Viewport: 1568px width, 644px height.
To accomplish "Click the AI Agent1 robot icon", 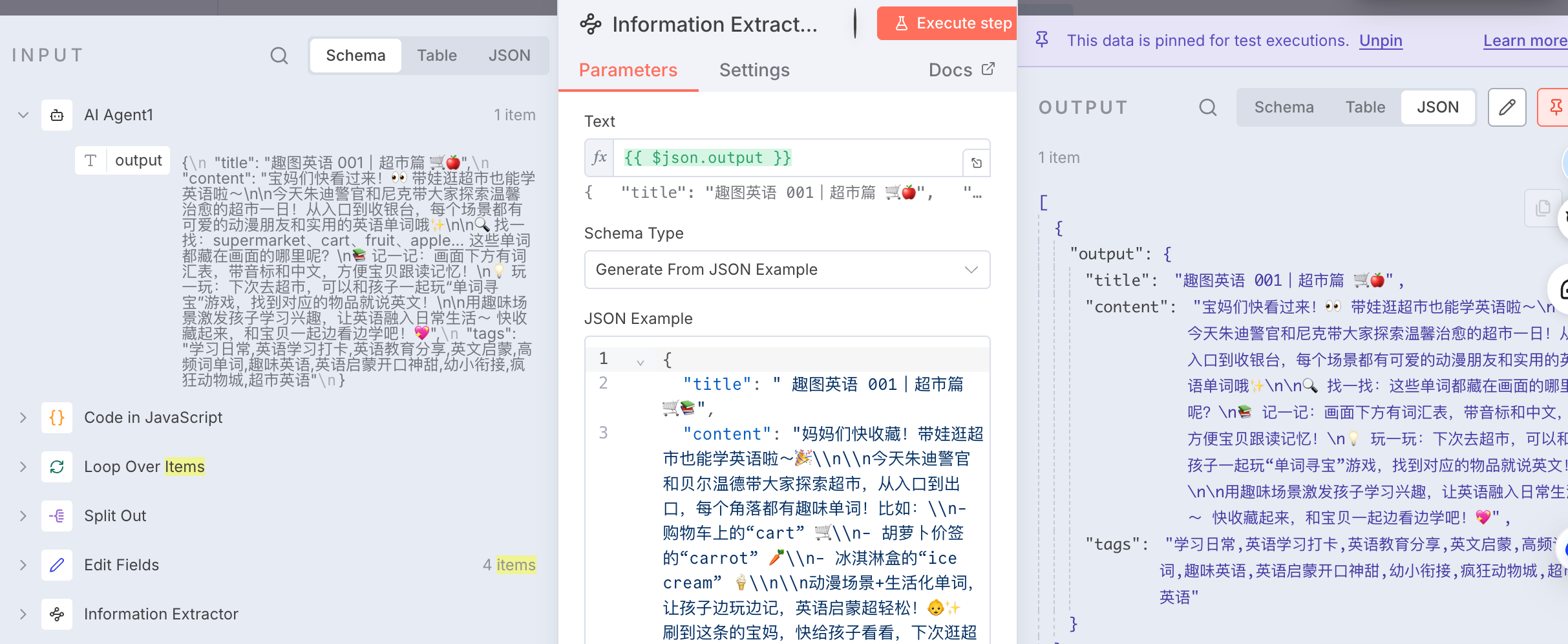I will coord(57,115).
